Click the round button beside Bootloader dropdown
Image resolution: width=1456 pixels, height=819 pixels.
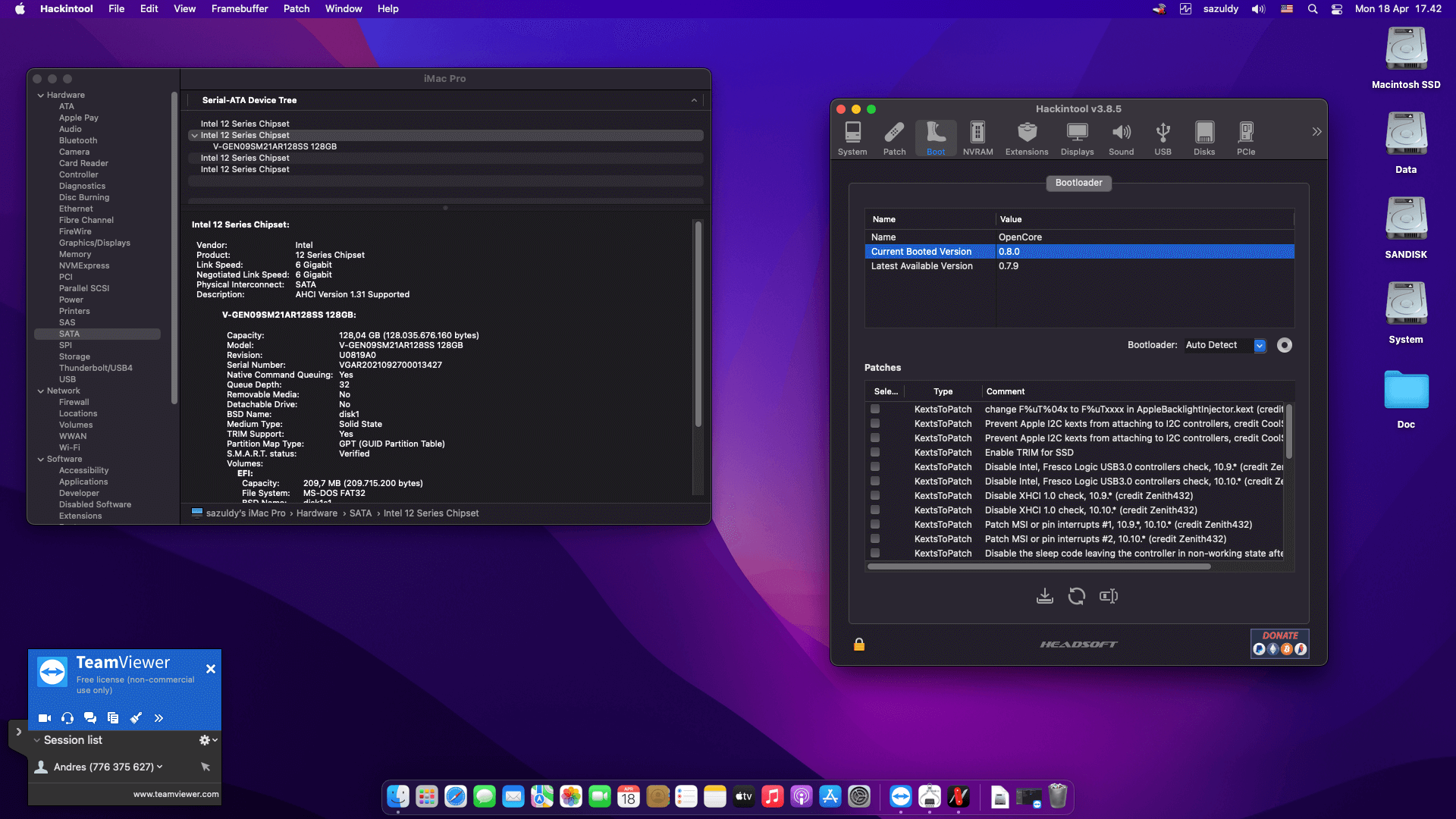coord(1285,345)
